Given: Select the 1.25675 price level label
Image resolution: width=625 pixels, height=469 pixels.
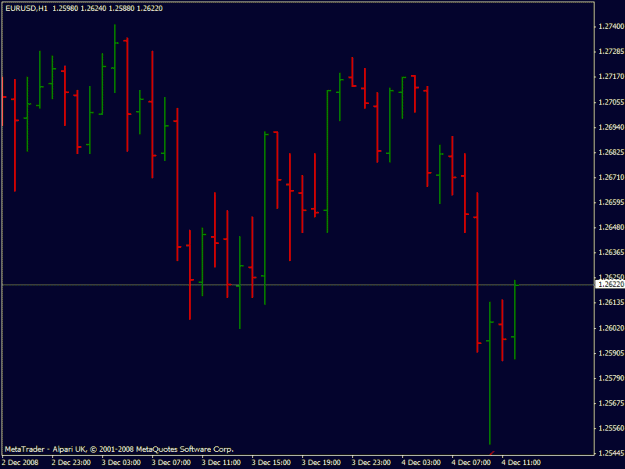Looking at the screenshot, I should (x=611, y=403).
